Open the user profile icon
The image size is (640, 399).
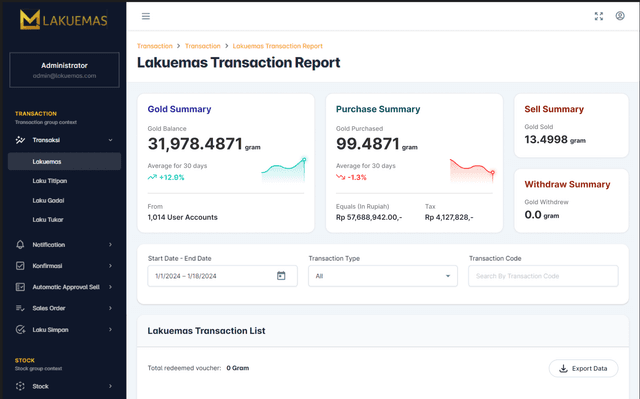(620, 16)
